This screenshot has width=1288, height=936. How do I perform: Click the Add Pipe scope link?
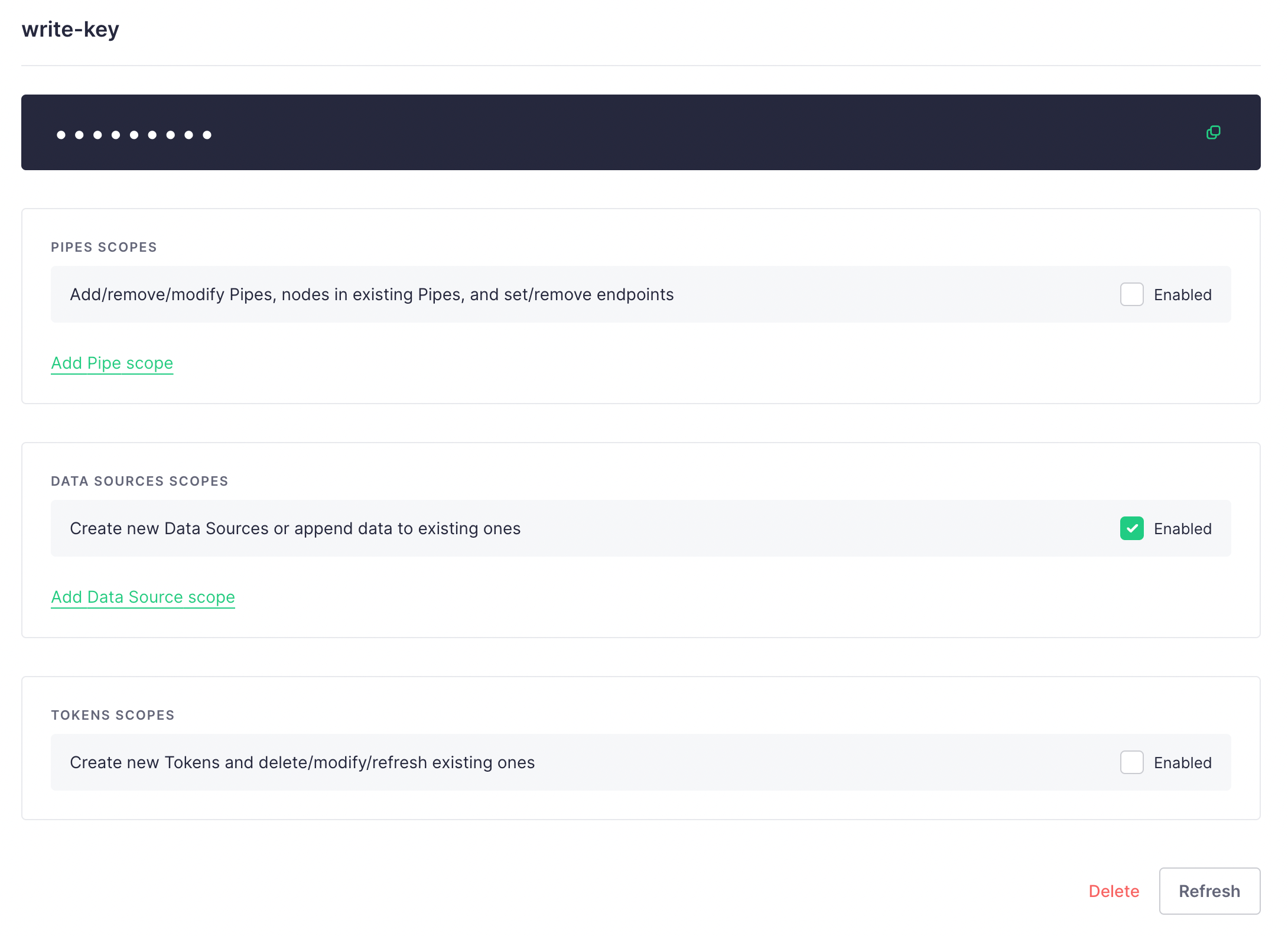point(112,363)
